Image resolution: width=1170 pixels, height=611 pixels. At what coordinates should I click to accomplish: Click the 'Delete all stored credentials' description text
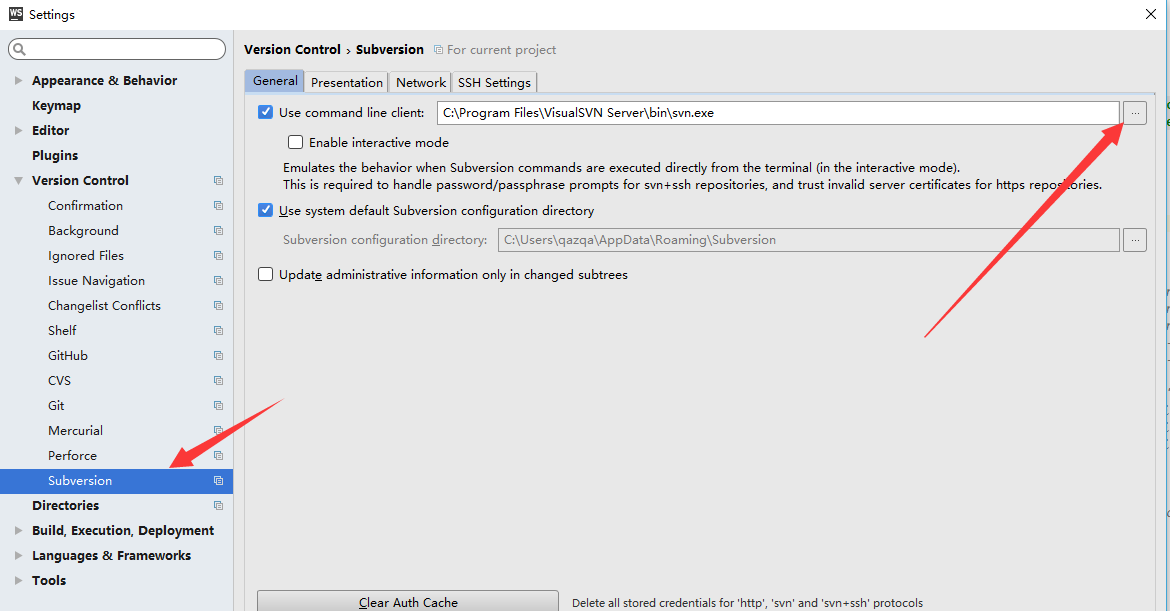pyautogui.click(x=747, y=603)
